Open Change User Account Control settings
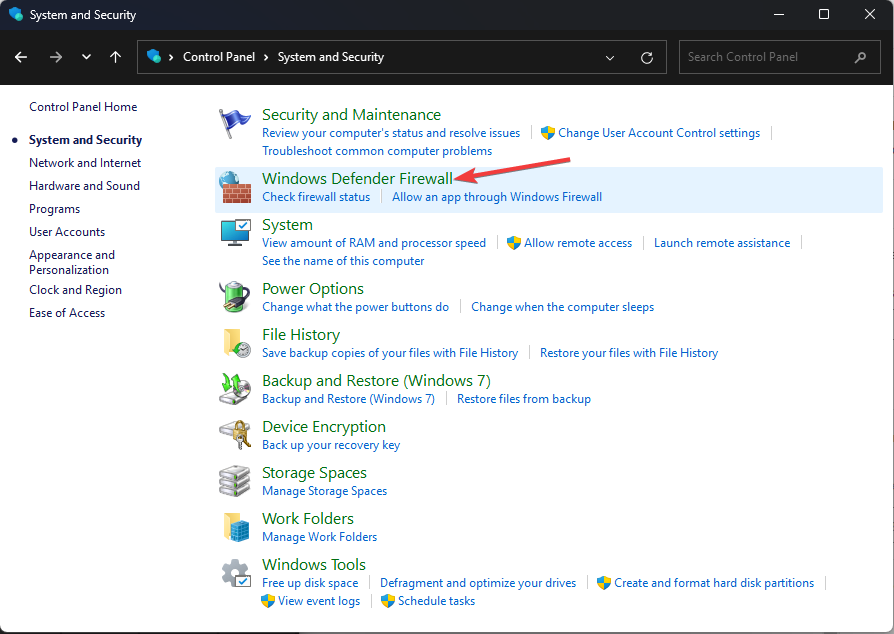 click(659, 133)
